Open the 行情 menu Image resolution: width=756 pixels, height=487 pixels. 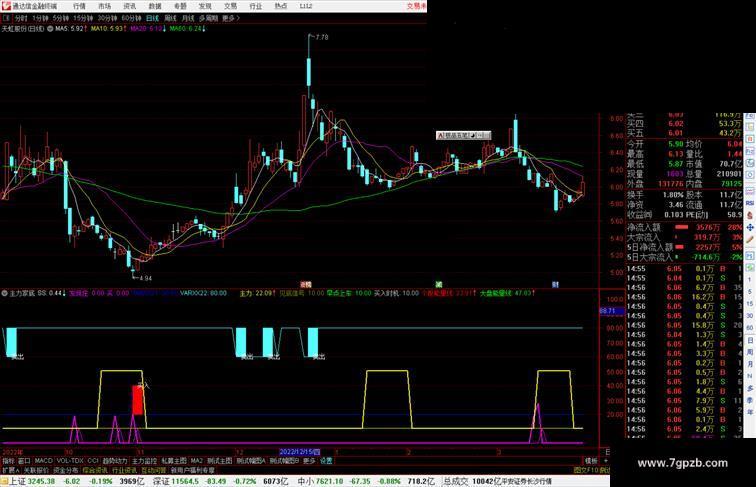(79, 6)
